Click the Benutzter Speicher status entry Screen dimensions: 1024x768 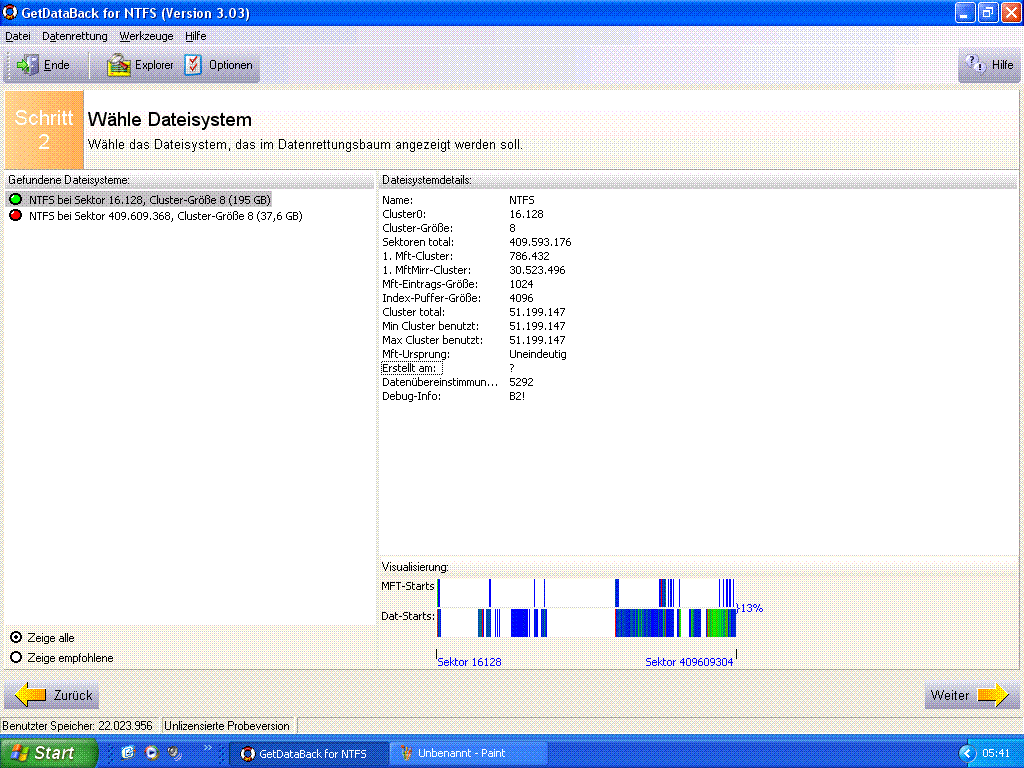click(78, 726)
